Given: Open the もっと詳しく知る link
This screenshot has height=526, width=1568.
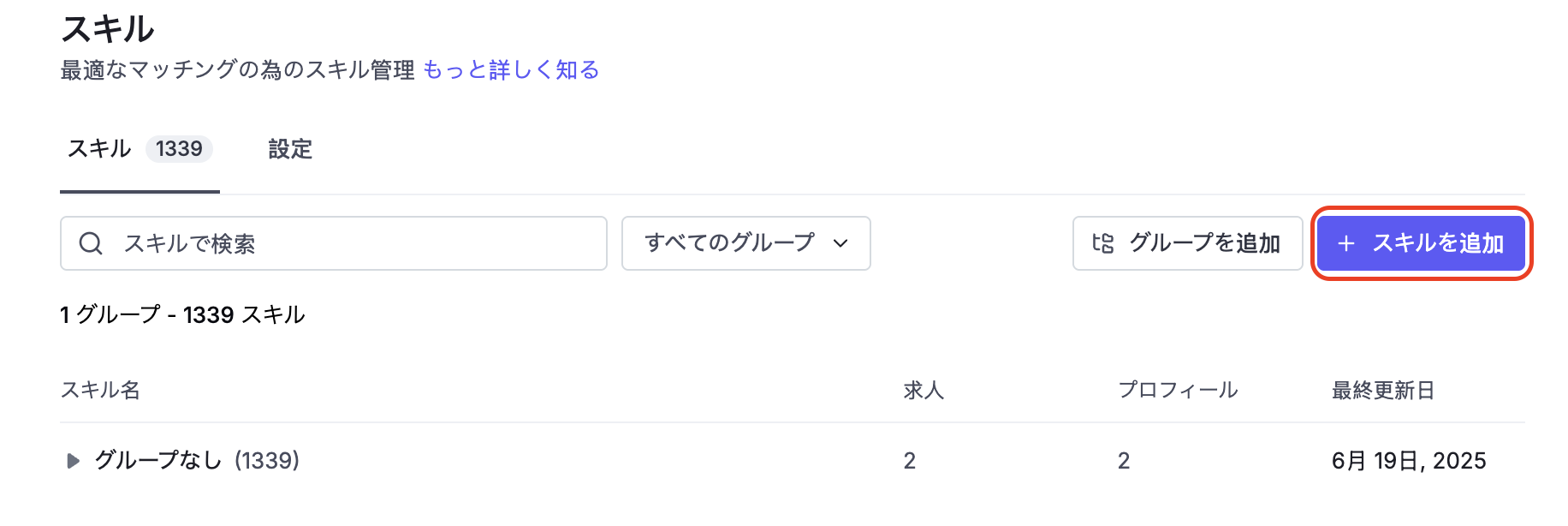Looking at the screenshot, I should coord(511,70).
